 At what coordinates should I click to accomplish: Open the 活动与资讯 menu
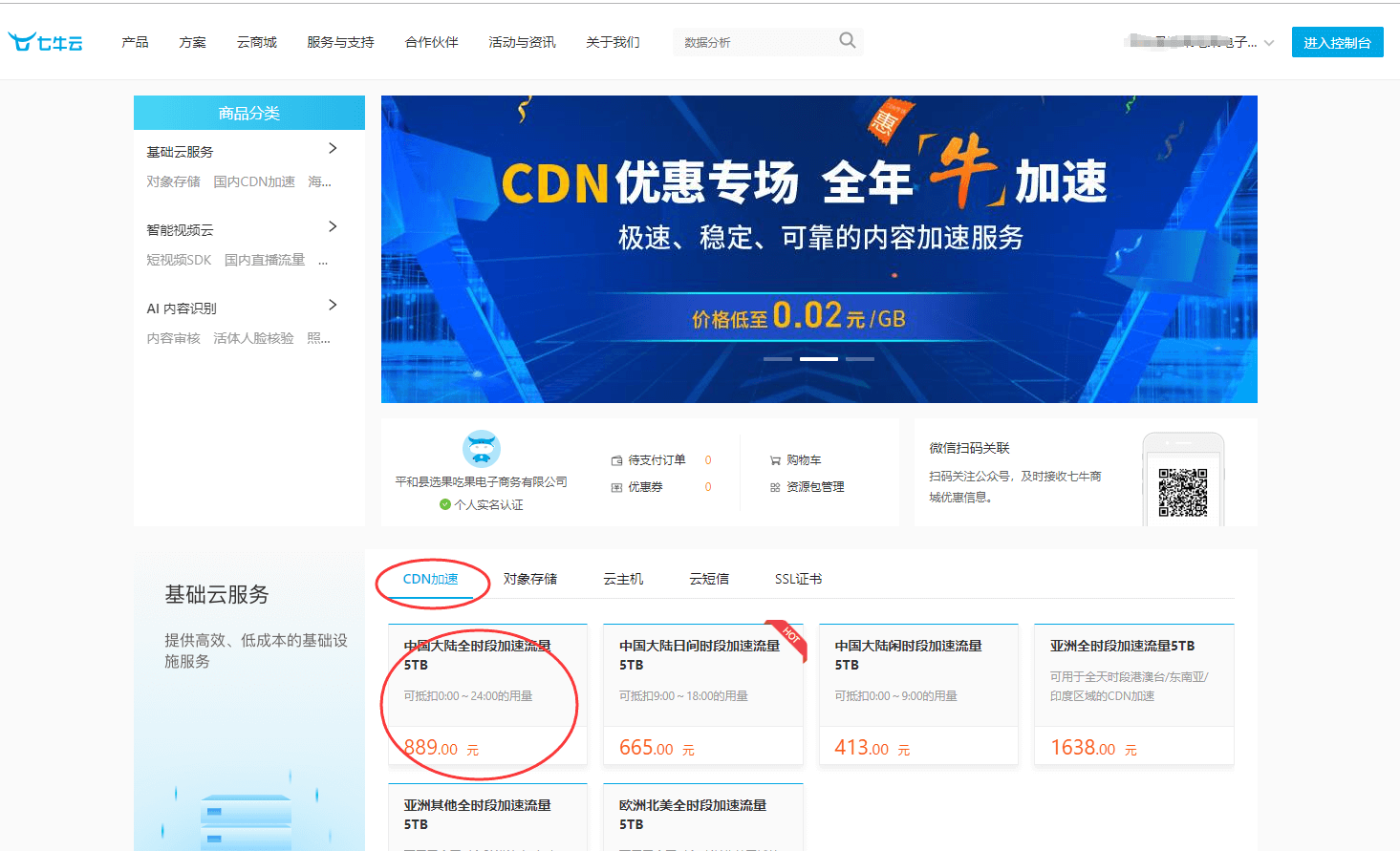522,42
